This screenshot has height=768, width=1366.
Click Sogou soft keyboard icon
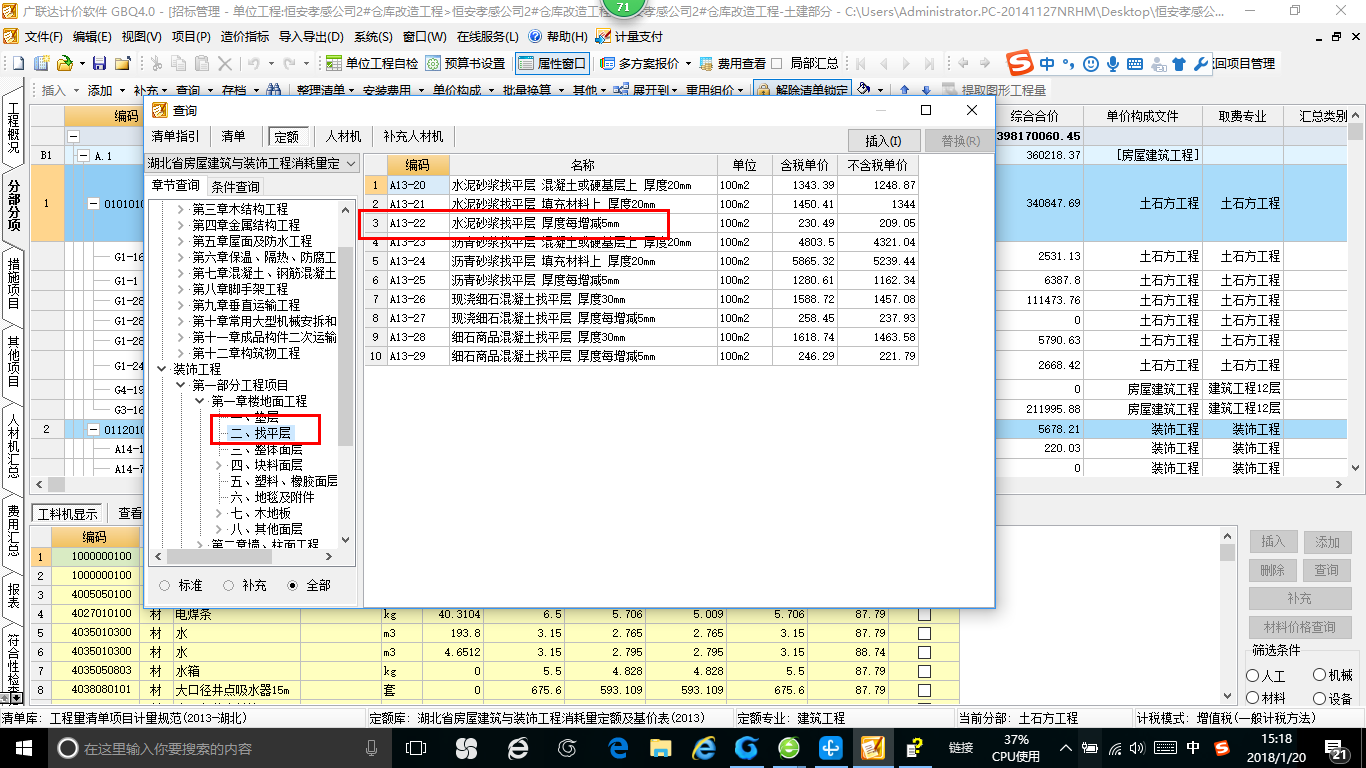pos(1134,63)
